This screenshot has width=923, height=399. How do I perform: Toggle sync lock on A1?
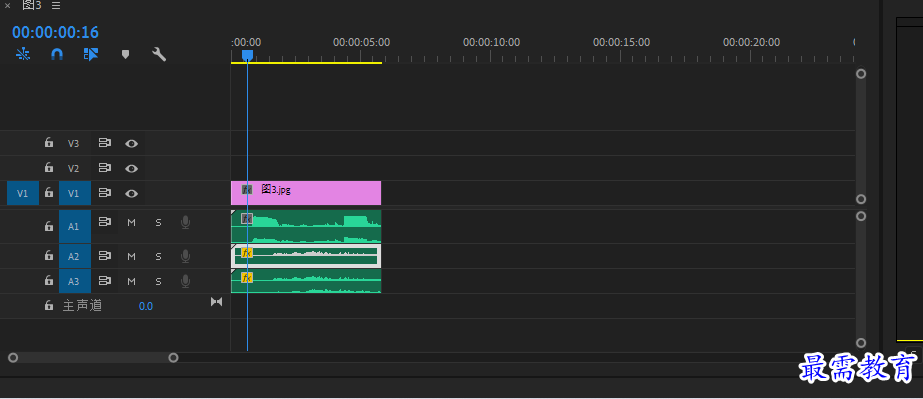pyautogui.click(x=105, y=222)
